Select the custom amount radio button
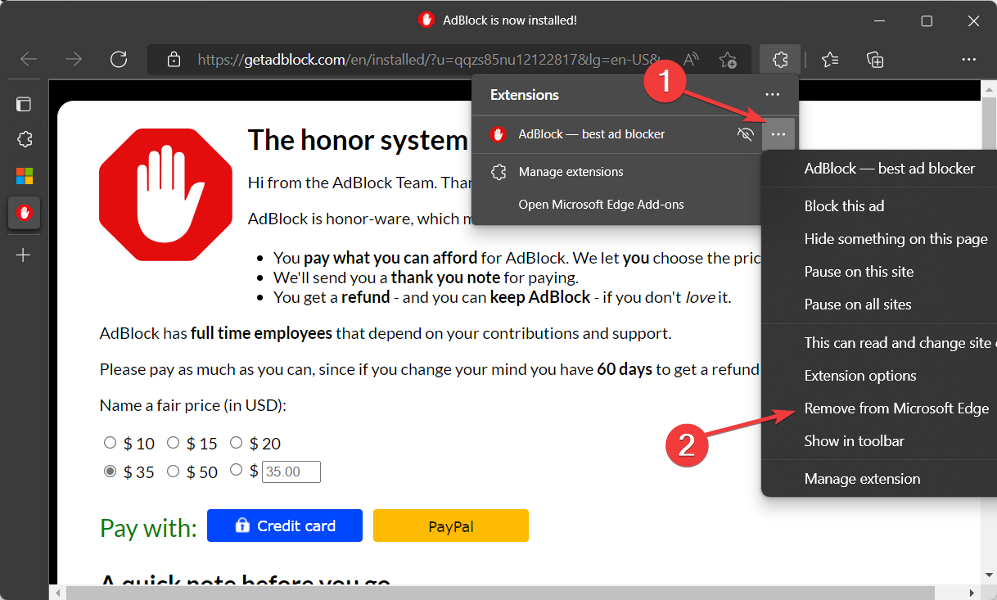The width and height of the screenshot is (997, 600). 236,470
